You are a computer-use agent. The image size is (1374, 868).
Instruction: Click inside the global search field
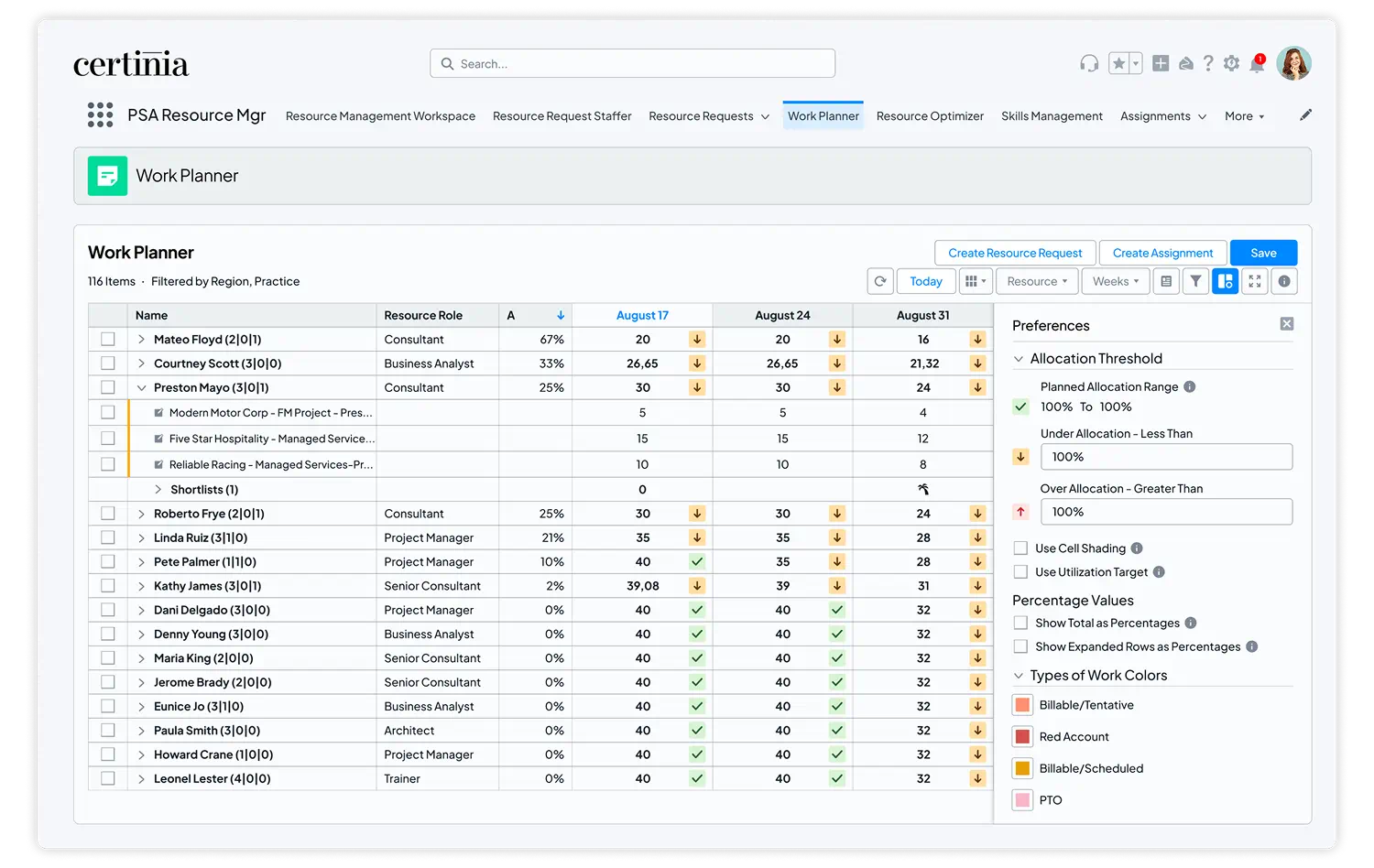point(632,63)
